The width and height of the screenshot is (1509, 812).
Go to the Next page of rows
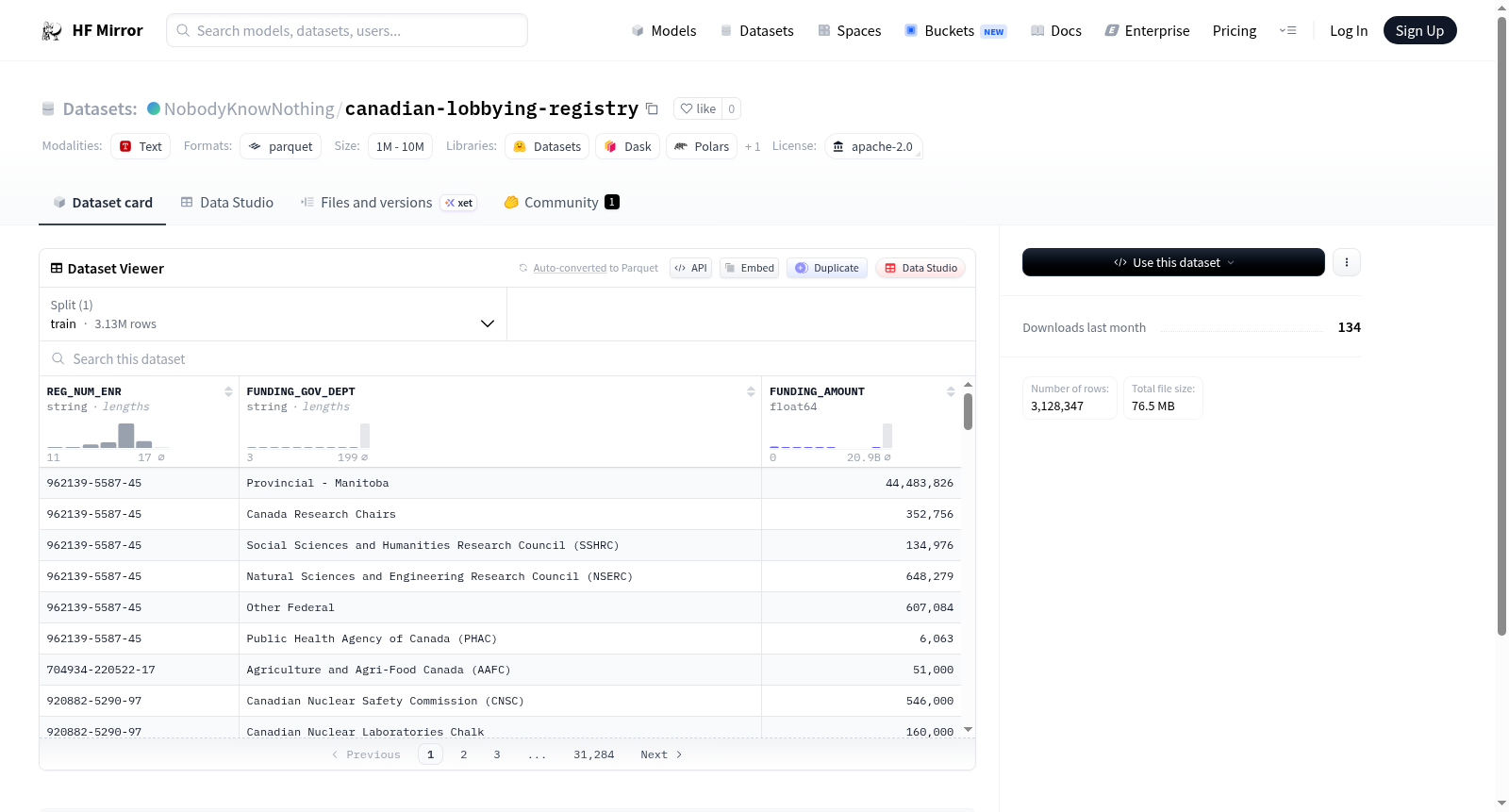coord(661,754)
